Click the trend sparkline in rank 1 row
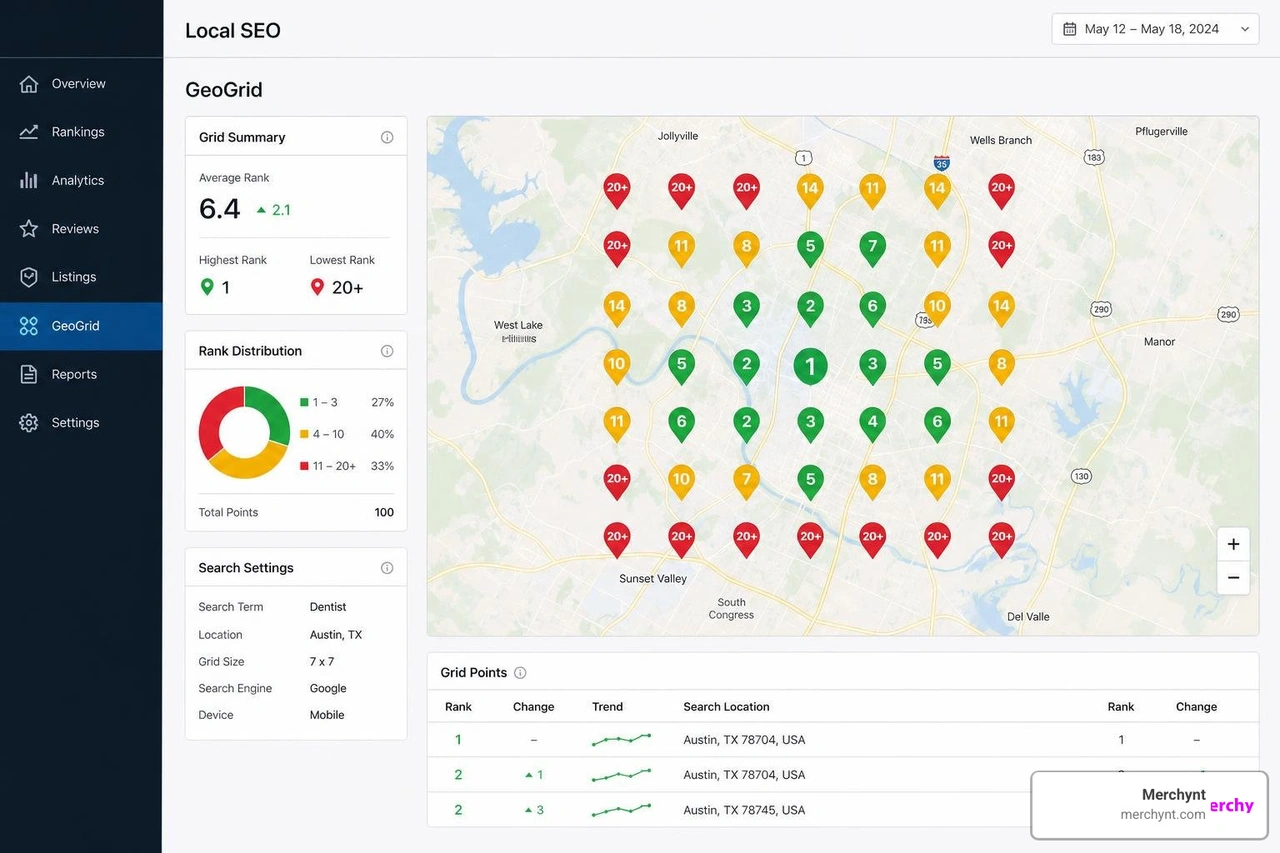The width and height of the screenshot is (1280, 853). click(621, 740)
